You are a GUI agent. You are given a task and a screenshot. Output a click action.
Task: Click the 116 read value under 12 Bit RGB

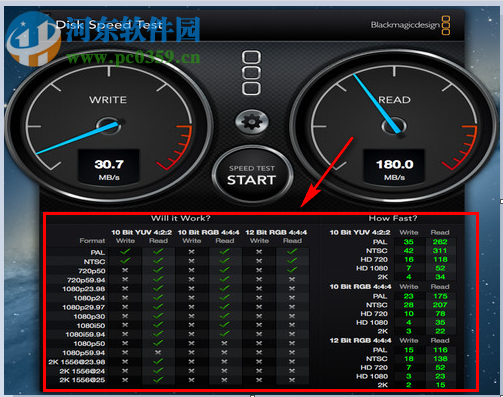(x=440, y=350)
